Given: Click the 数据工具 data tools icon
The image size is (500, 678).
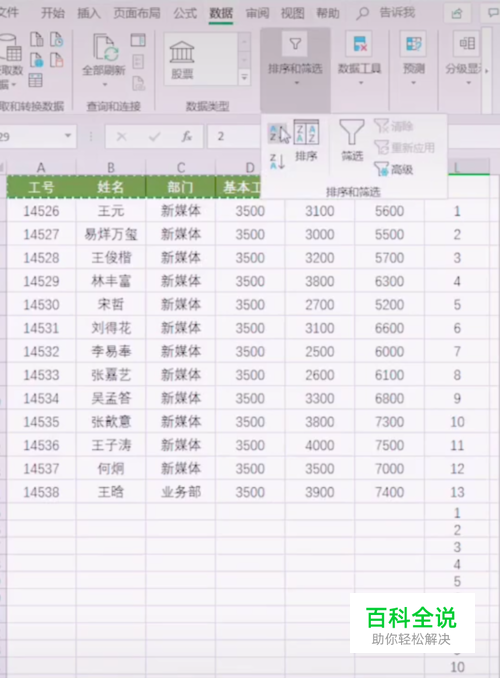Looking at the screenshot, I should click(x=359, y=44).
